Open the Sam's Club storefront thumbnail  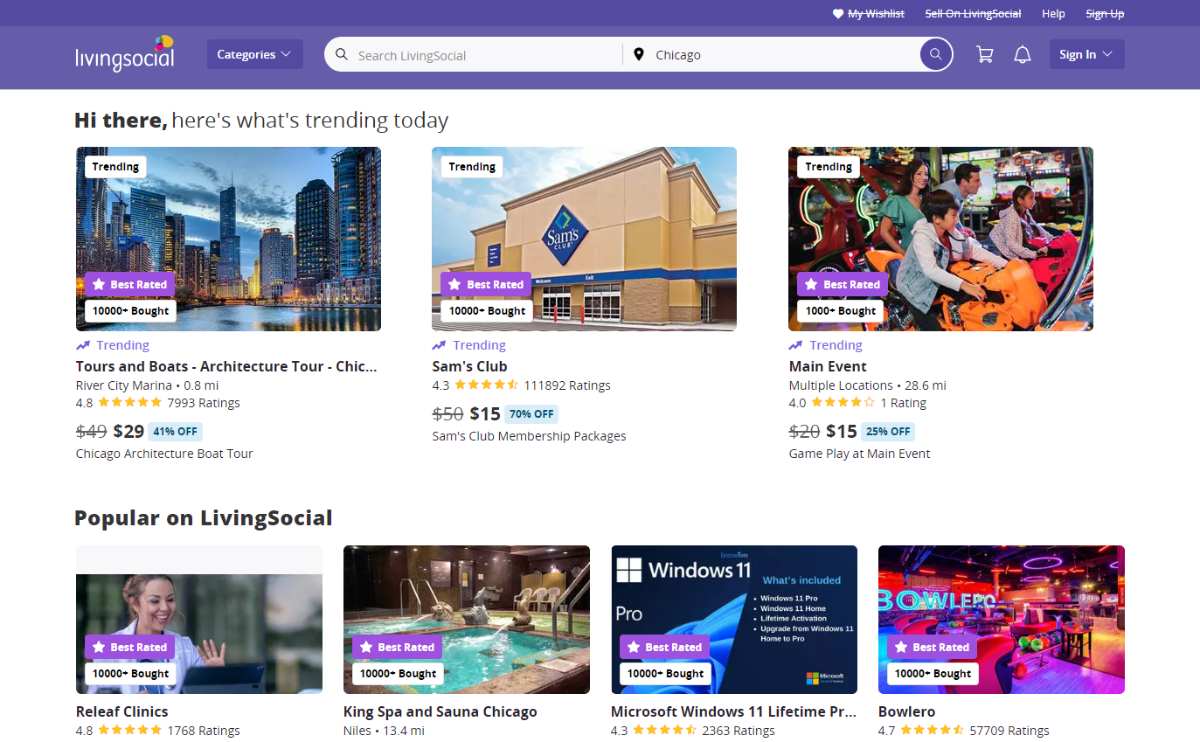pos(584,239)
